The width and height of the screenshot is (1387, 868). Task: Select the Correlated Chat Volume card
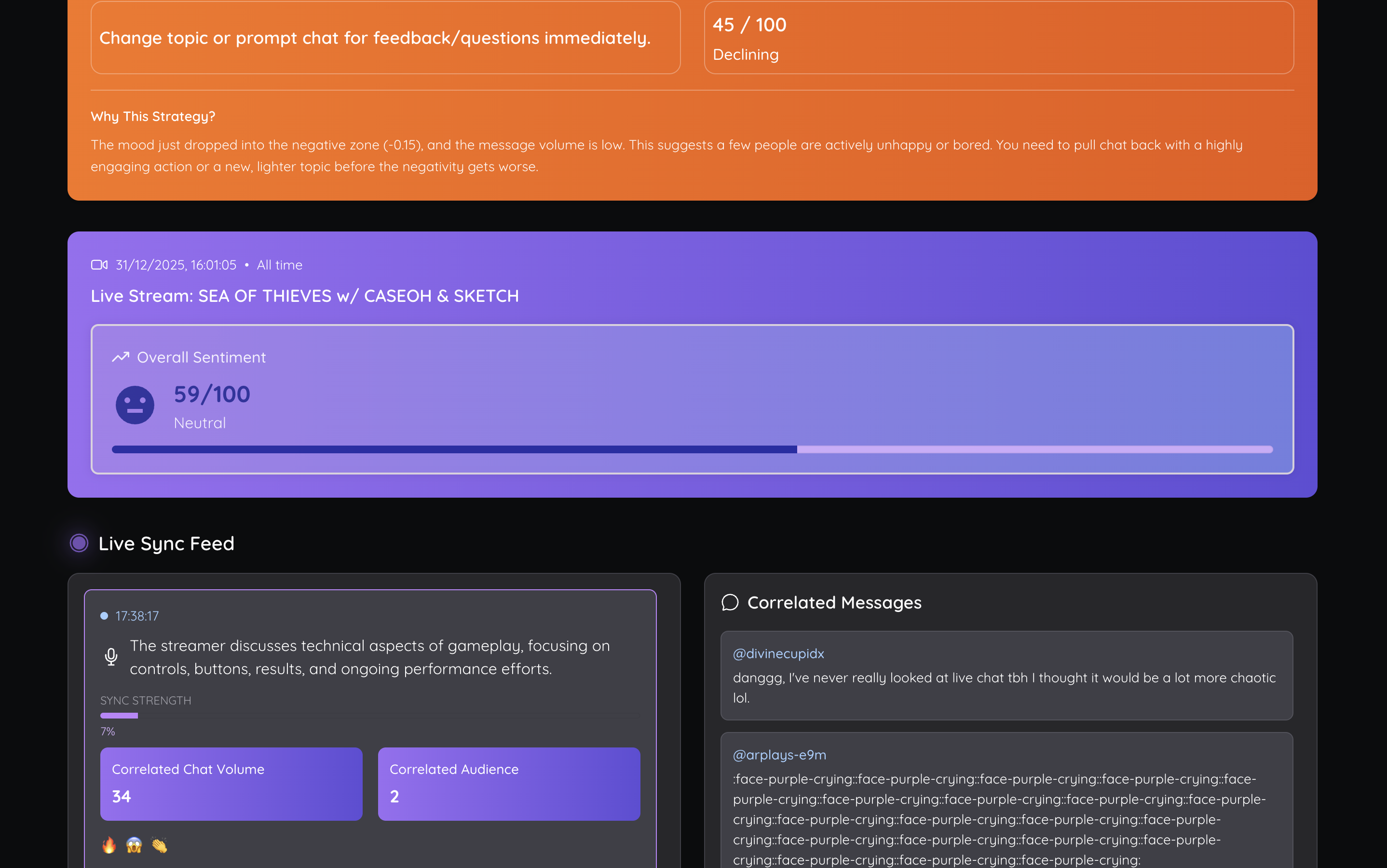coord(231,784)
